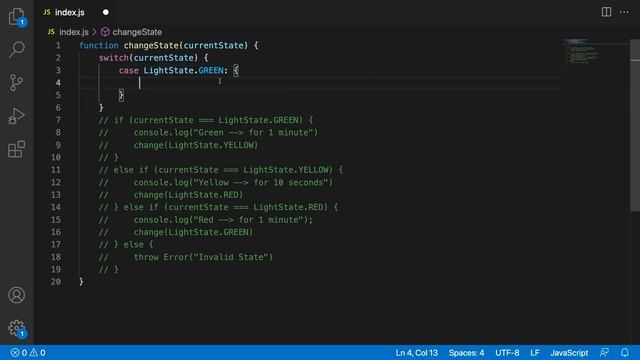Open the errors and warnings problems indicator

(x=28, y=353)
